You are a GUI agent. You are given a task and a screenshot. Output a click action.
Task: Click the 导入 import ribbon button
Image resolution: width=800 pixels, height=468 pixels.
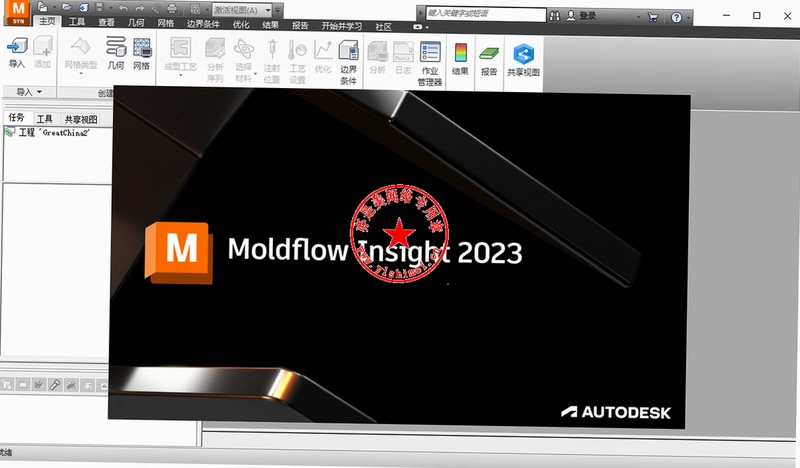point(16,53)
